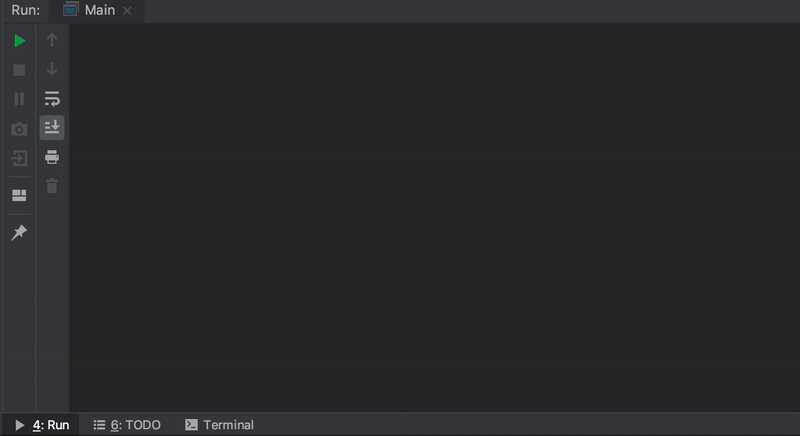Screen dimensions: 800x436
Task: Close the Main run tab
Action: point(127,11)
